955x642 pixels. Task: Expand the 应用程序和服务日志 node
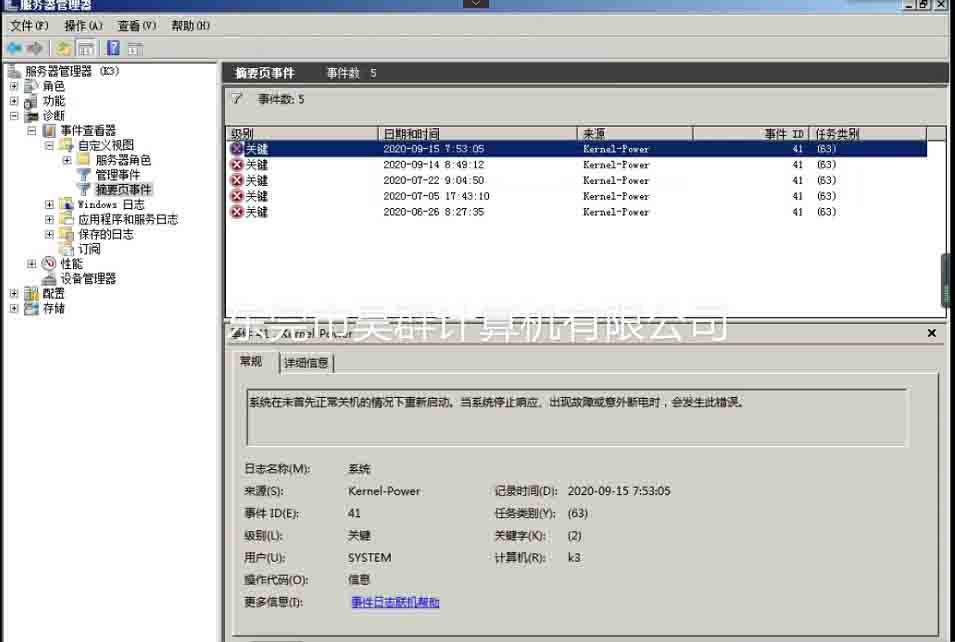click(x=50, y=220)
